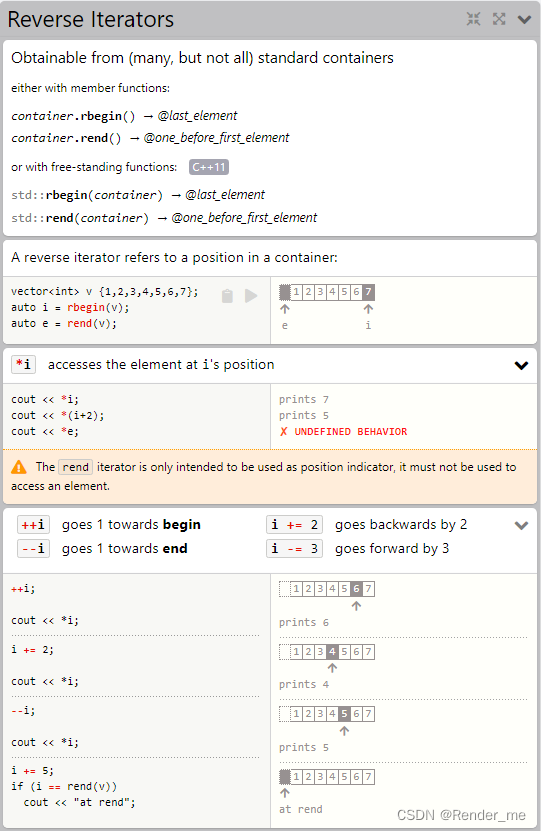
Task: Click the 'UNDEFINED BEHAVIOR' text
Action: [x=351, y=431]
